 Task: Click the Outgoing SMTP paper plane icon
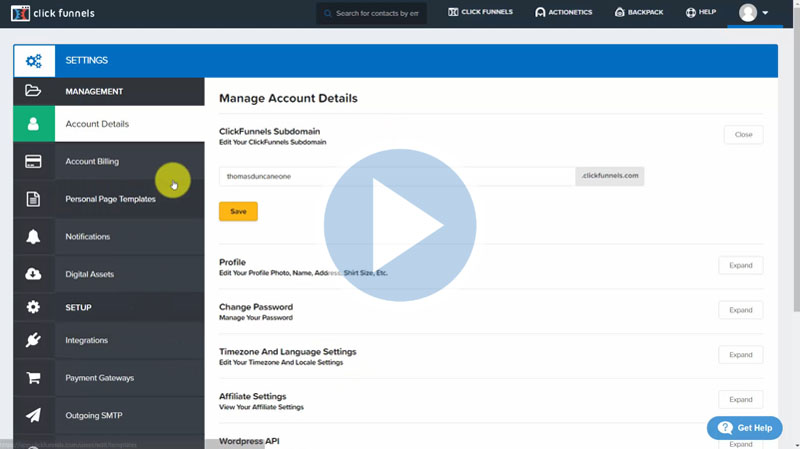click(33, 415)
